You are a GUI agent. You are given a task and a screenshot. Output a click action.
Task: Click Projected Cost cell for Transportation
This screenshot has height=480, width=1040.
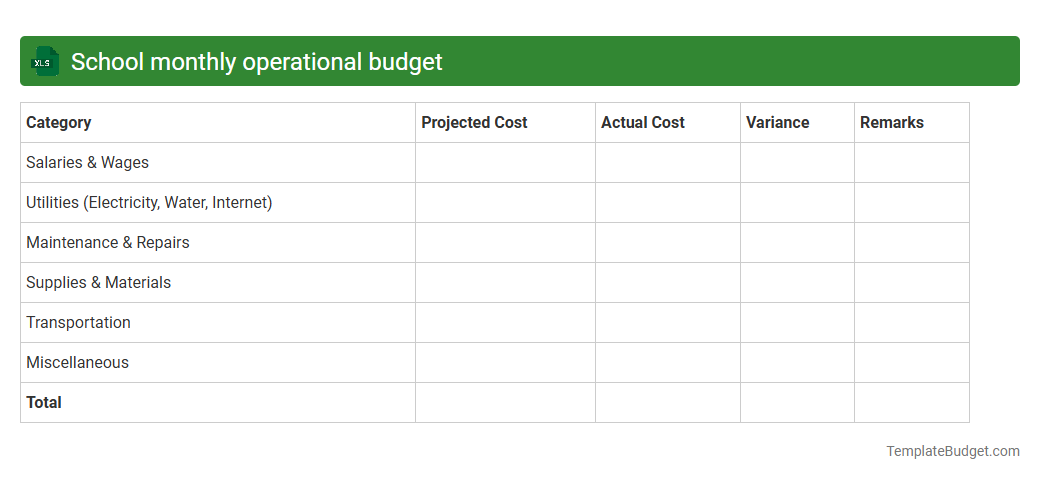pyautogui.click(x=505, y=323)
